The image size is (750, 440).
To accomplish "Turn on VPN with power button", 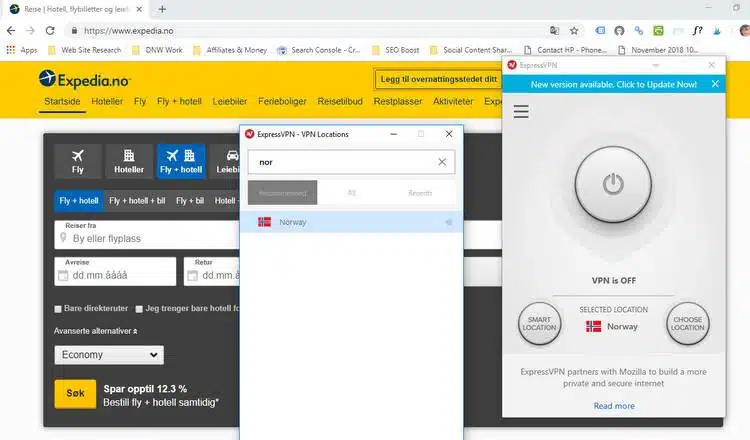I will (613, 185).
